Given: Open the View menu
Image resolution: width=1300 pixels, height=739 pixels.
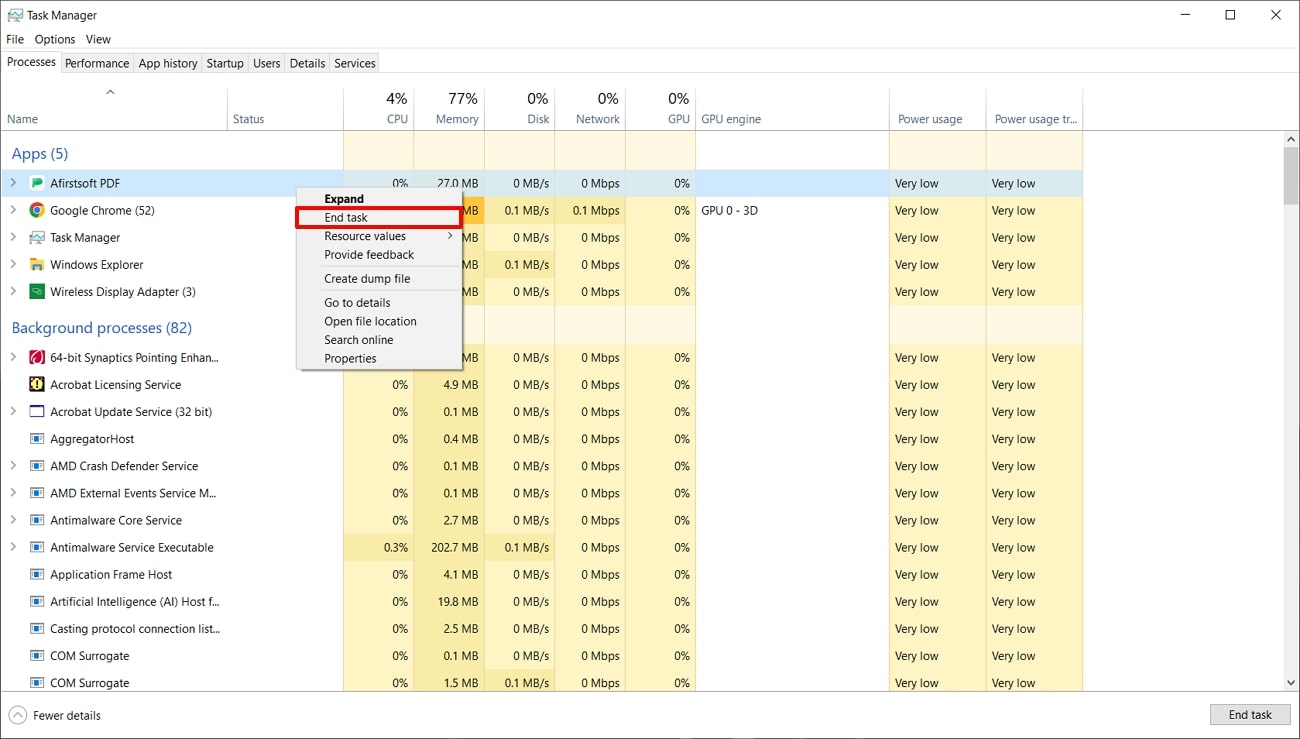Looking at the screenshot, I should [98, 39].
